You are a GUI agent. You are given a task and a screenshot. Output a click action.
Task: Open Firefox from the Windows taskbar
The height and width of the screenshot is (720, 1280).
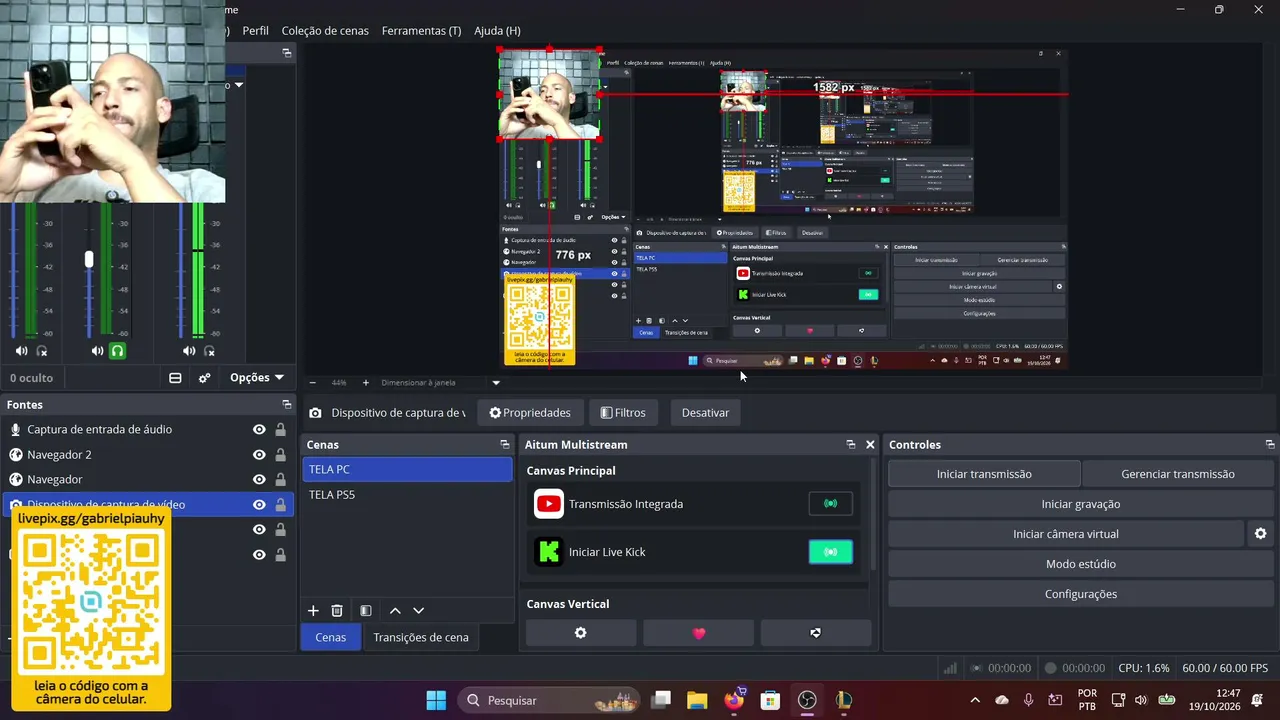click(x=734, y=700)
